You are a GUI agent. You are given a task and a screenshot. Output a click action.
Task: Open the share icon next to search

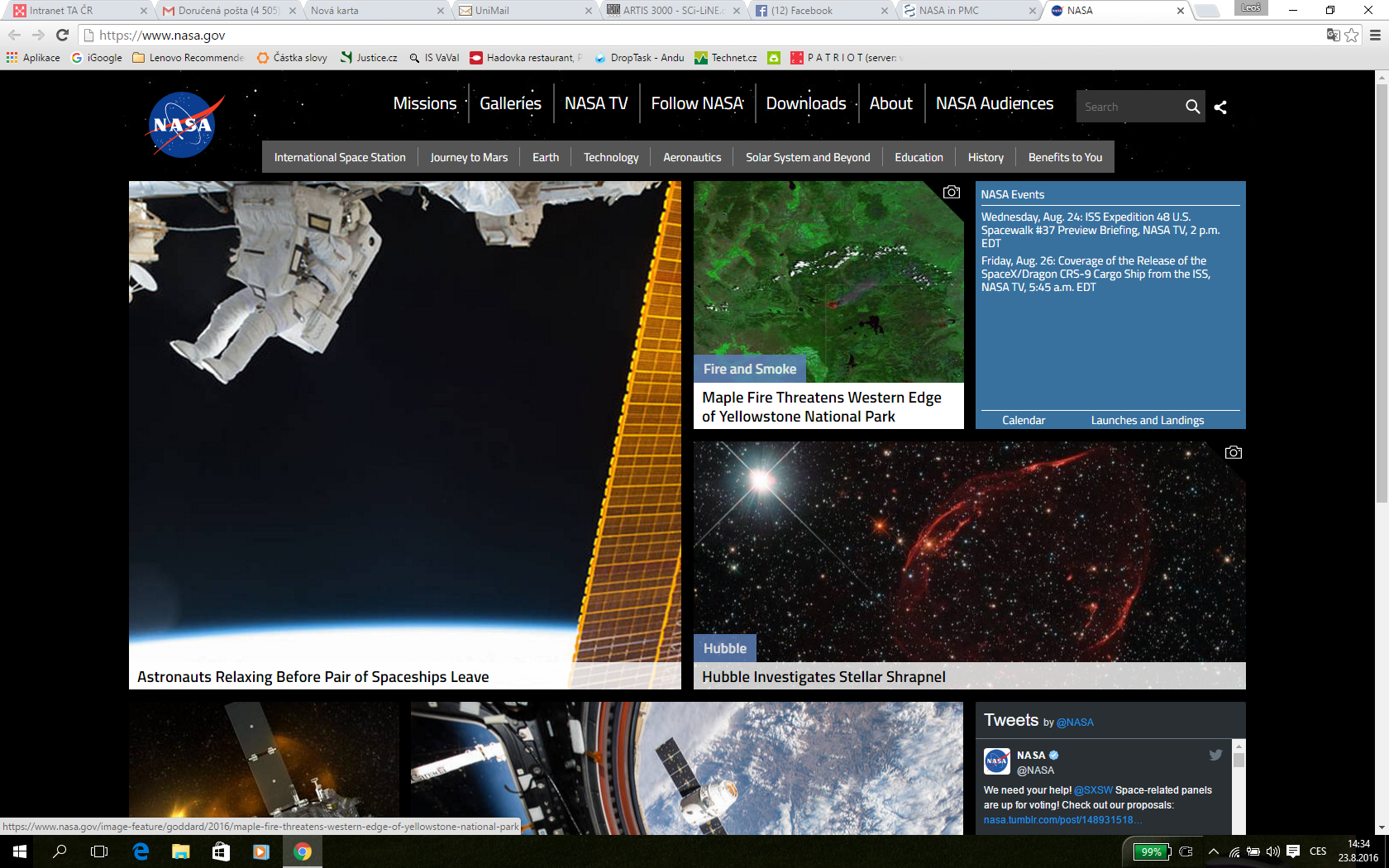(x=1220, y=107)
